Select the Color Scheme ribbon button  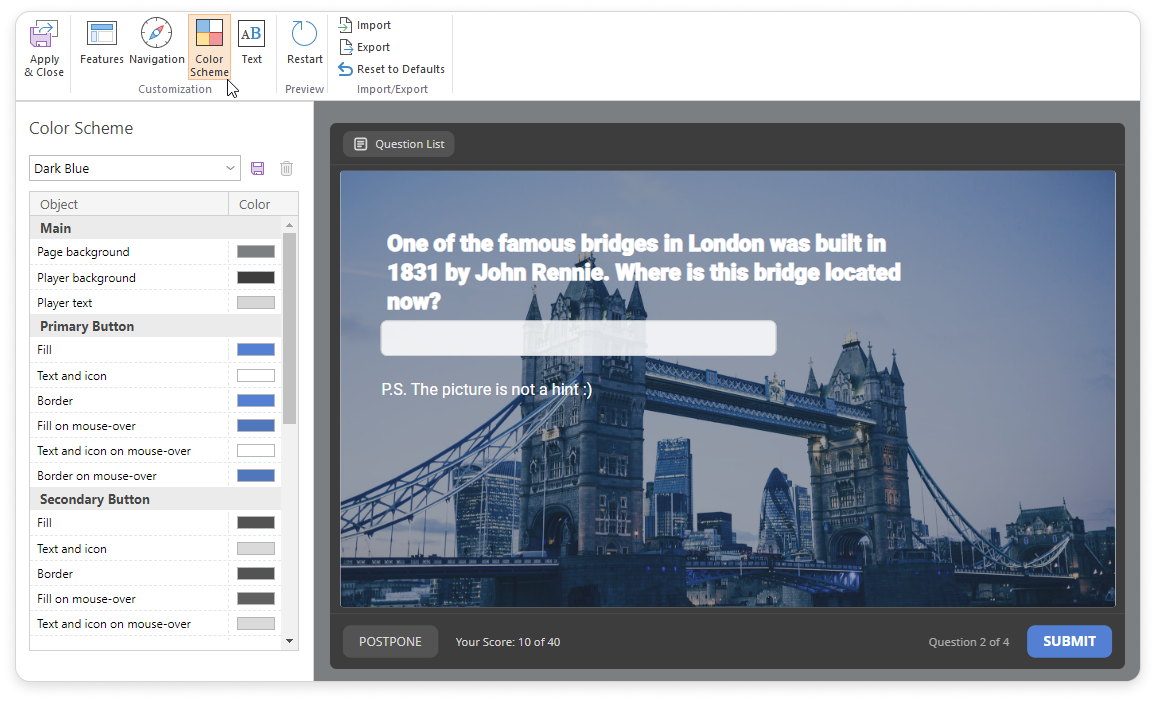pyautogui.click(x=210, y=47)
